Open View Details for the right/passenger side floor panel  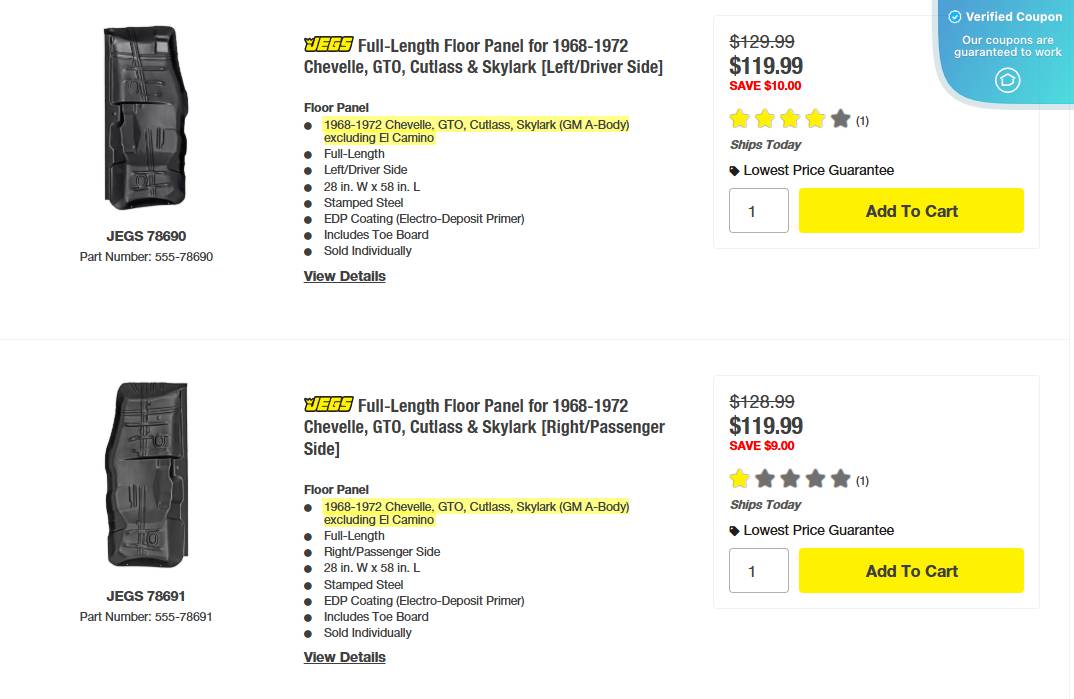[344, 657]
